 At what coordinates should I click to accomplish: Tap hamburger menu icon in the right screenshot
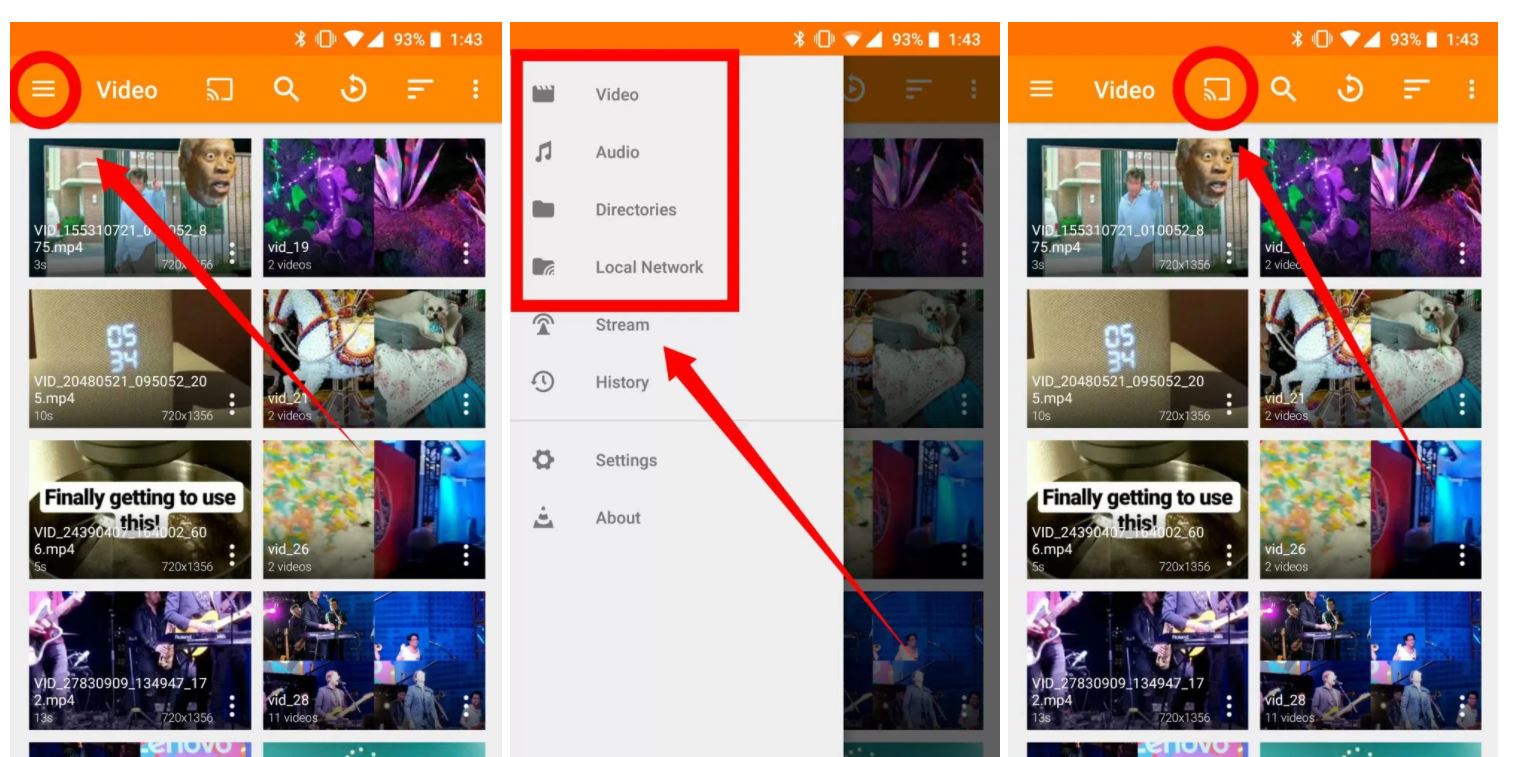click(1041, 90)
